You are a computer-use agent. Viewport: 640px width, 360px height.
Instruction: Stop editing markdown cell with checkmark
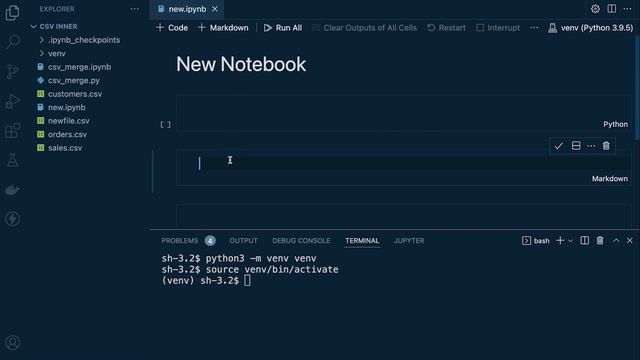(558, 146)
